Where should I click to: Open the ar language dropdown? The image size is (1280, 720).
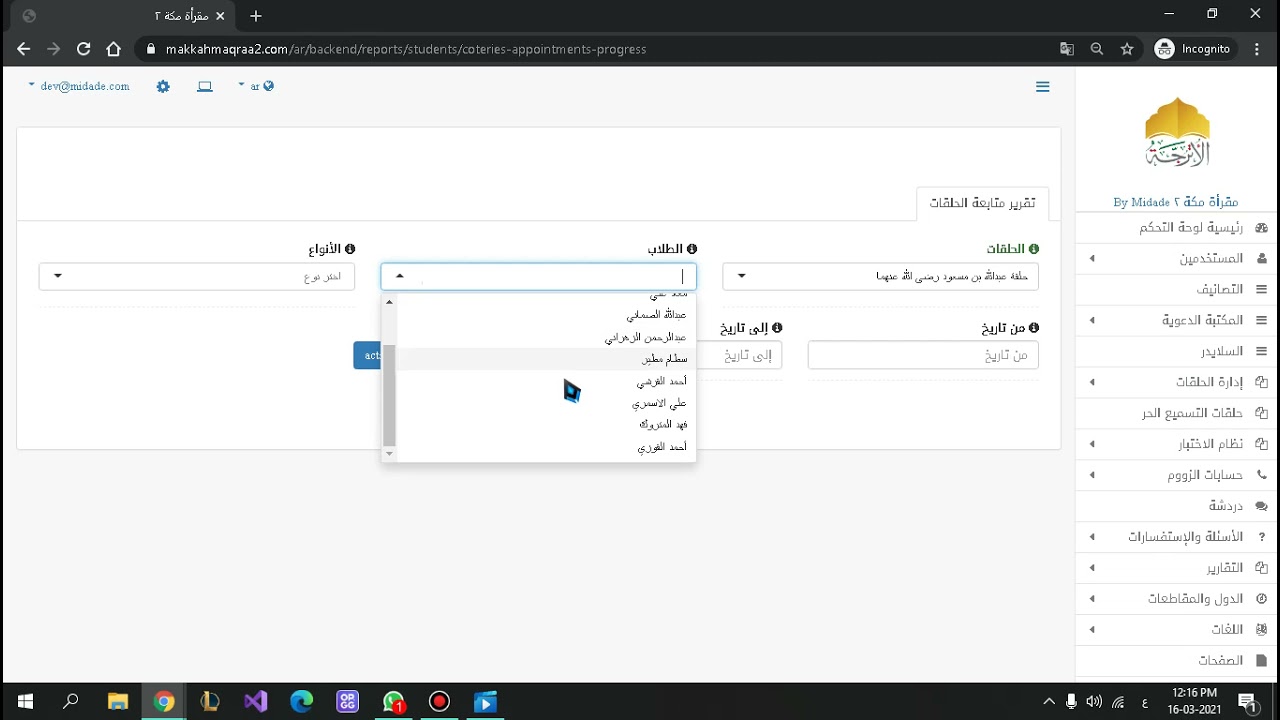(x=256, y=87)
